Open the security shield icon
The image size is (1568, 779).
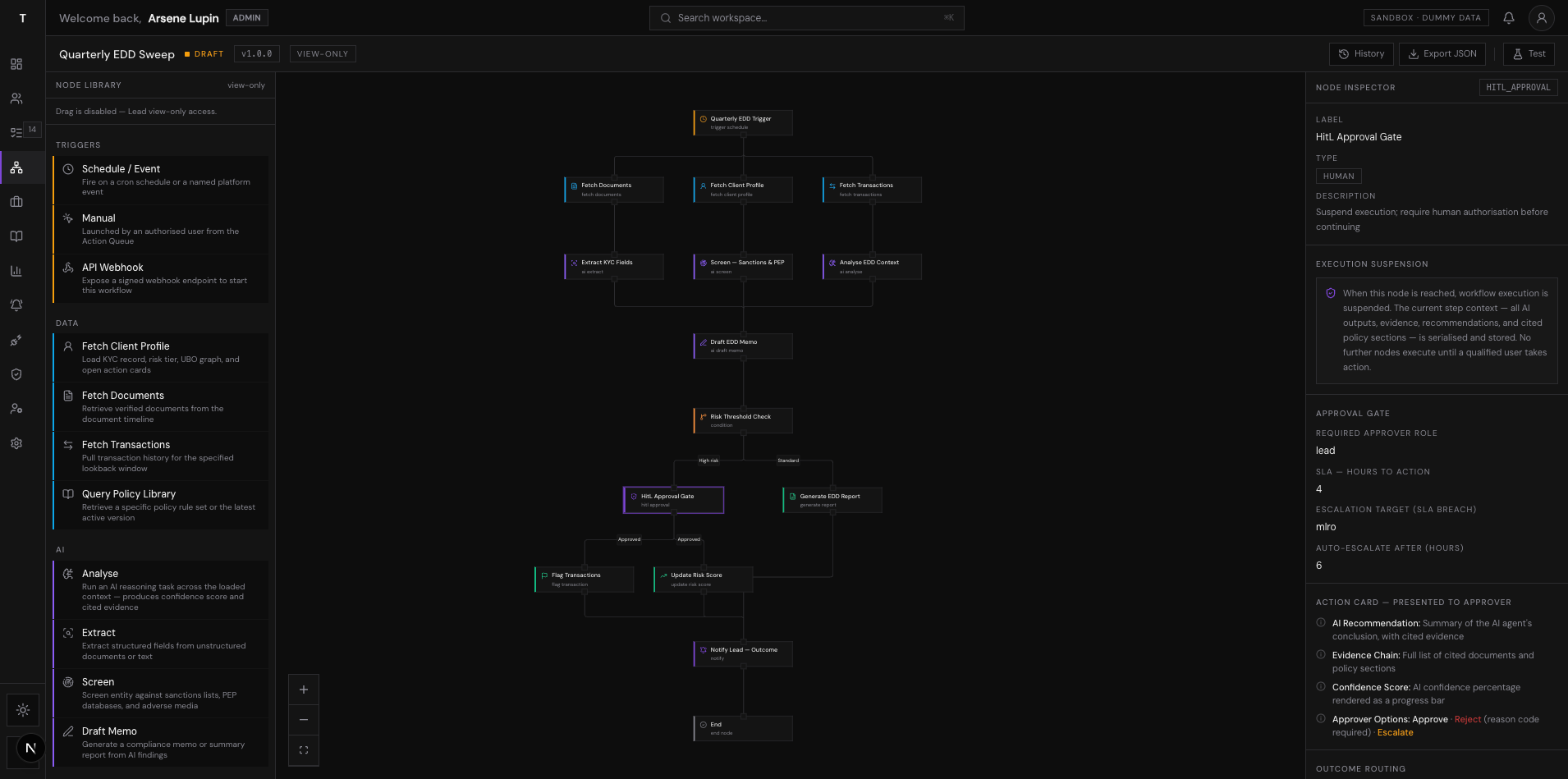(16, 374)
